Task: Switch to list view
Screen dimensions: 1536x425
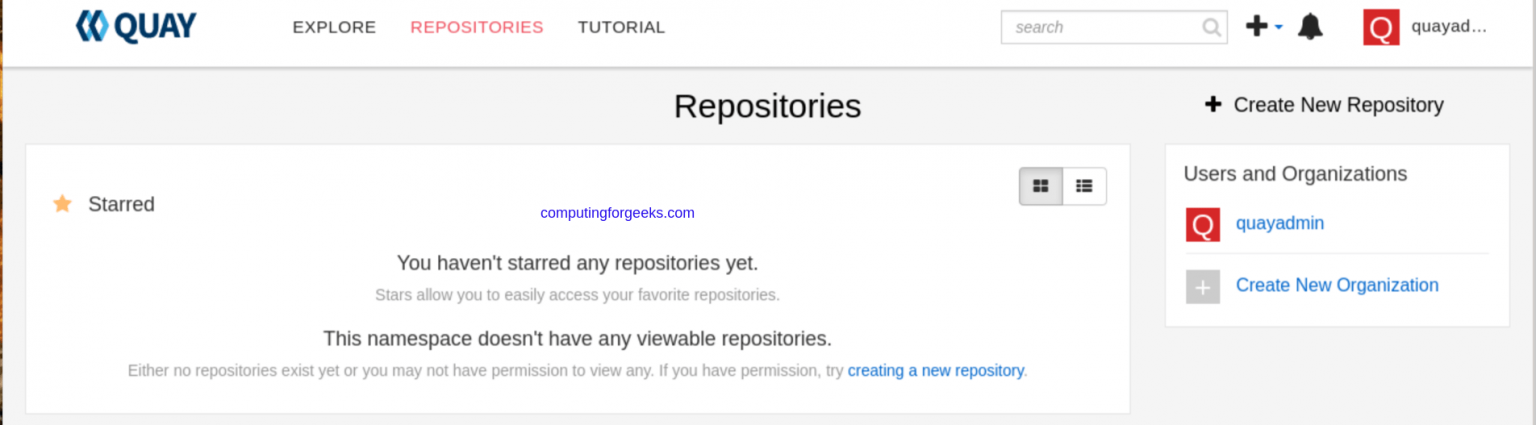Action: 1084,186
